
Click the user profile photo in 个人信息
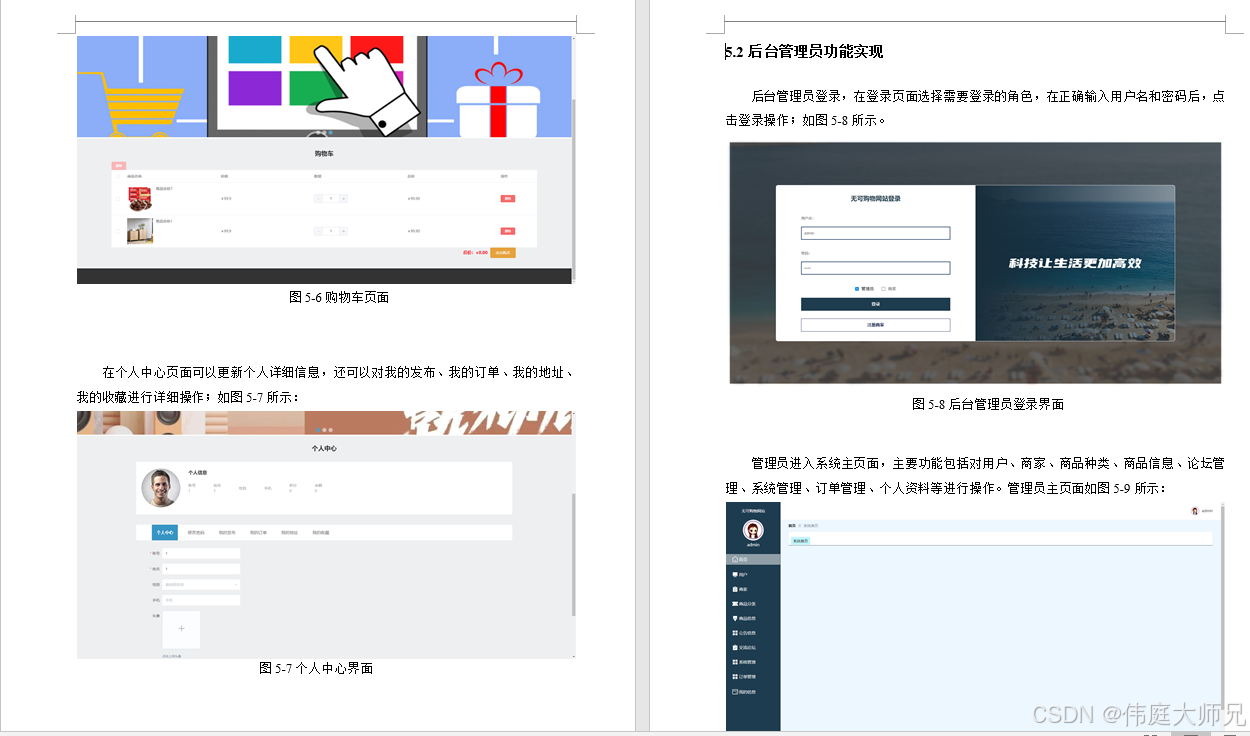click(160, 488)
